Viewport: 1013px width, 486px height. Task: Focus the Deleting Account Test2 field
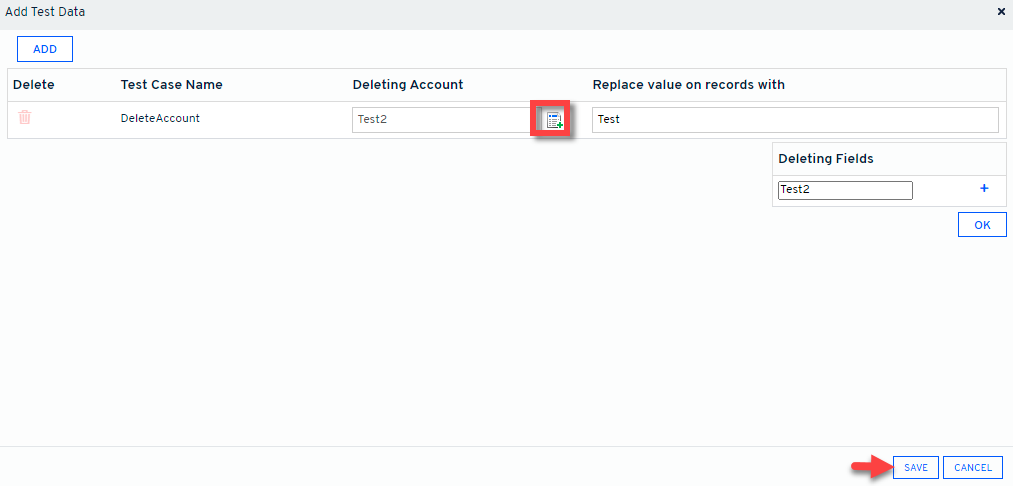pos(440,120)
